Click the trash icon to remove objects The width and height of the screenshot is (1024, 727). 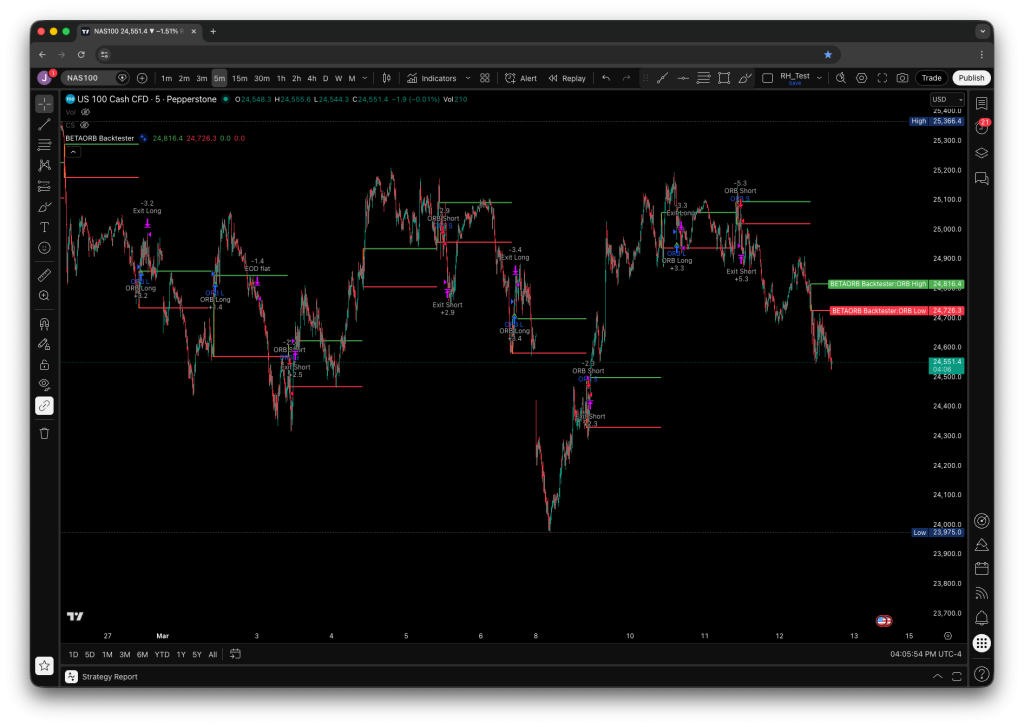pos(44,433)
